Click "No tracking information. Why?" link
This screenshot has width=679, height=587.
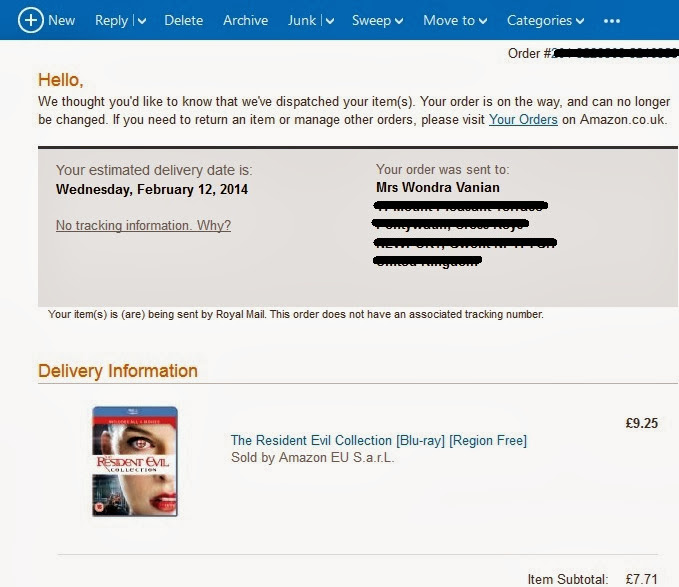pos(143,225)
